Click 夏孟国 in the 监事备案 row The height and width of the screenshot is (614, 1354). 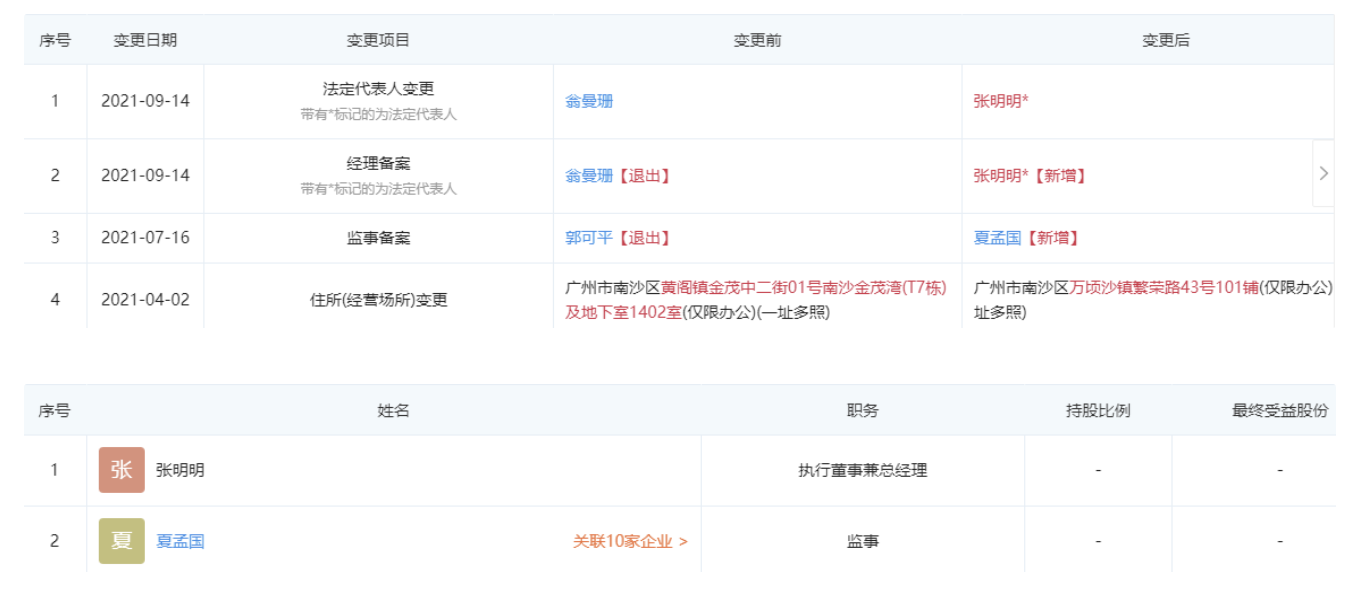pos(997,238)
